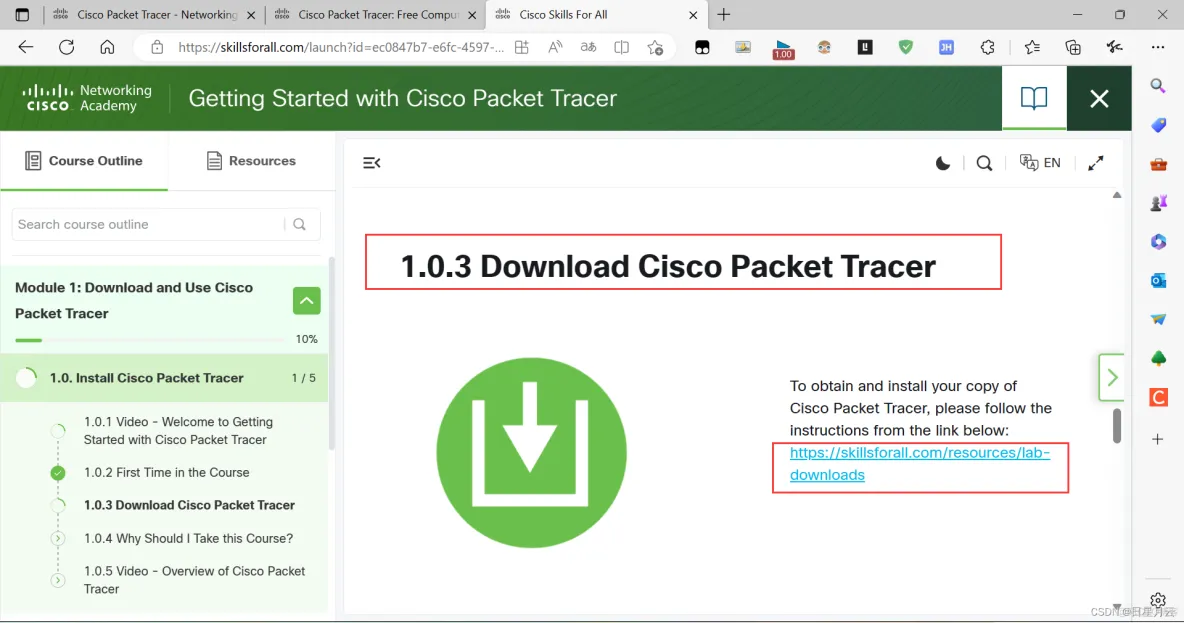This screenshot has height=623, width=1184.
Task: Open the course book icon in header
Action: point(1034,98)
